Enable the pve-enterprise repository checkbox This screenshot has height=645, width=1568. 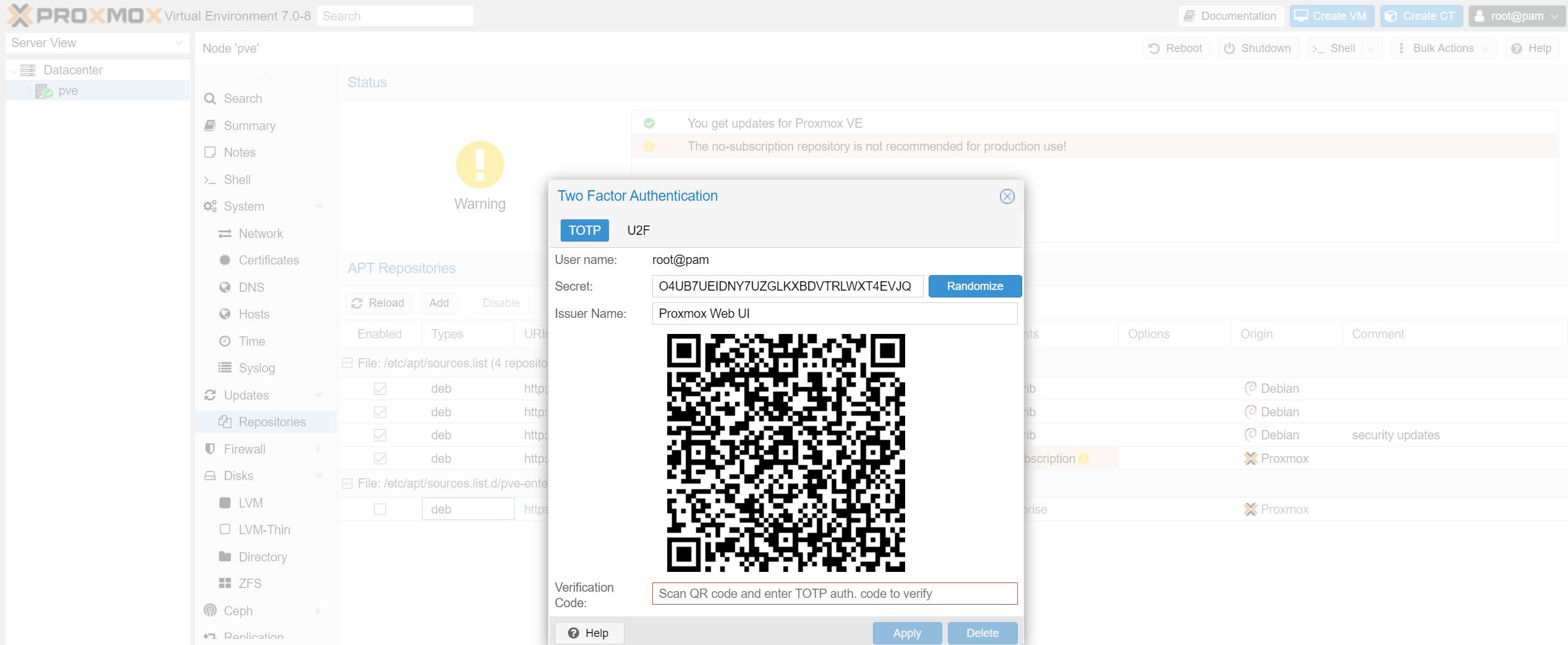[380, 509]
